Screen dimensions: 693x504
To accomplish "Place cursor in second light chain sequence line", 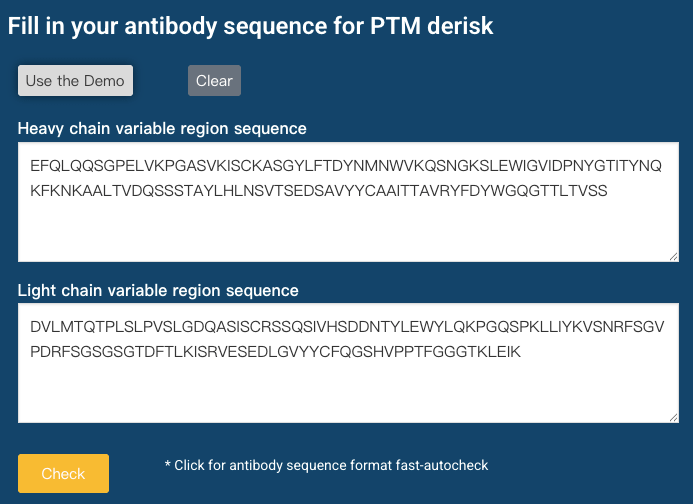I will [x=275, y=352].
